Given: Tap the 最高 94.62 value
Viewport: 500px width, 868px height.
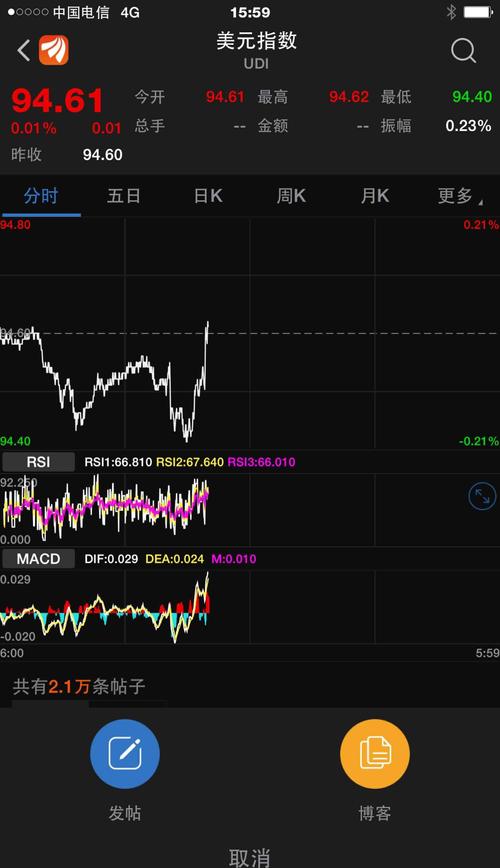Looking at the screenshot, I should (x=349, y=97).
